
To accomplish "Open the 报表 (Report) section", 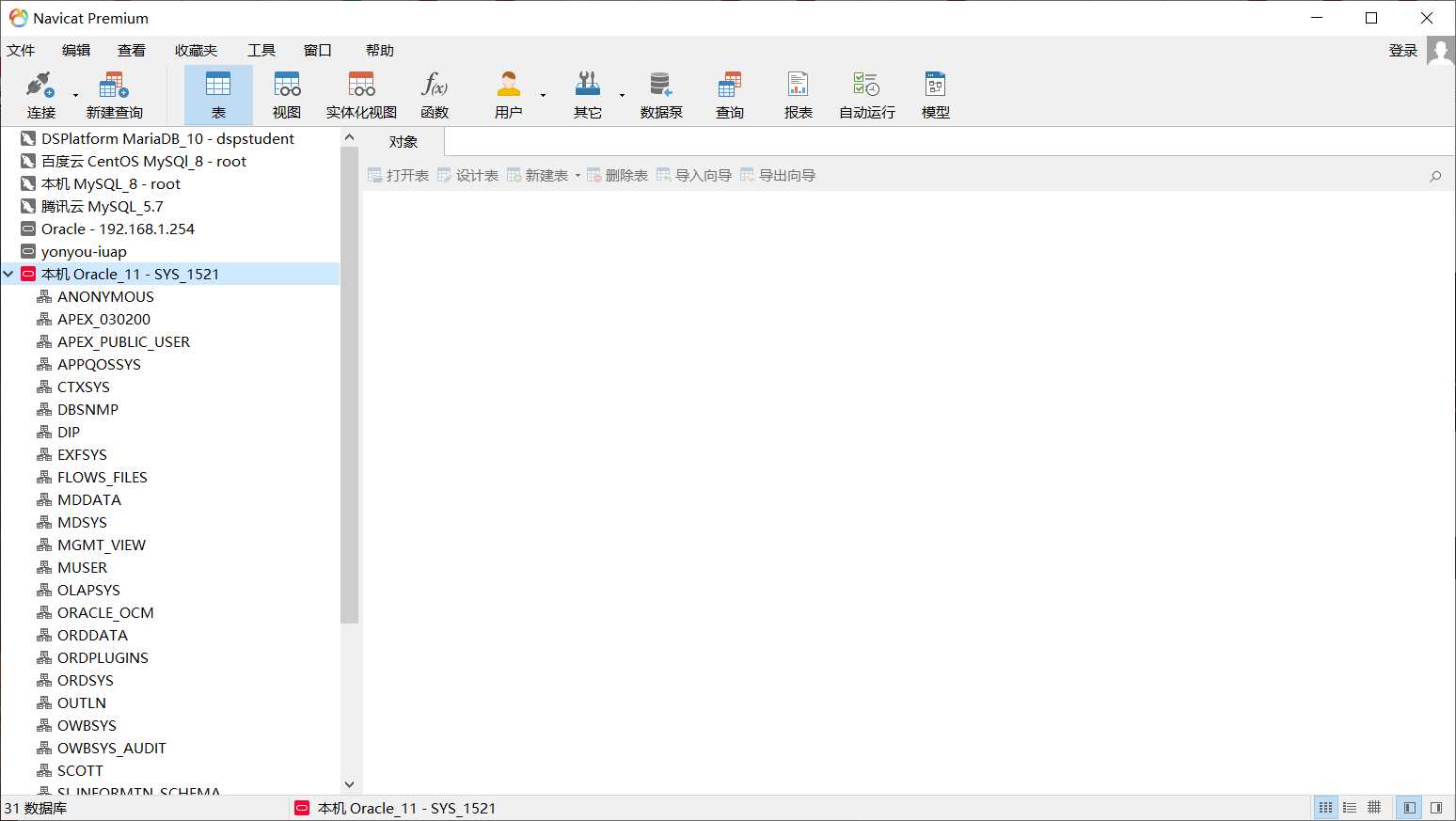I will pos(799,95).
